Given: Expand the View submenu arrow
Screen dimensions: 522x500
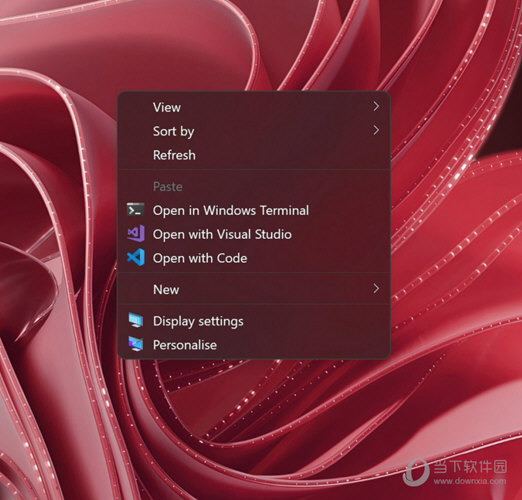Looking at the screenshot, I should tap(376, 107).
